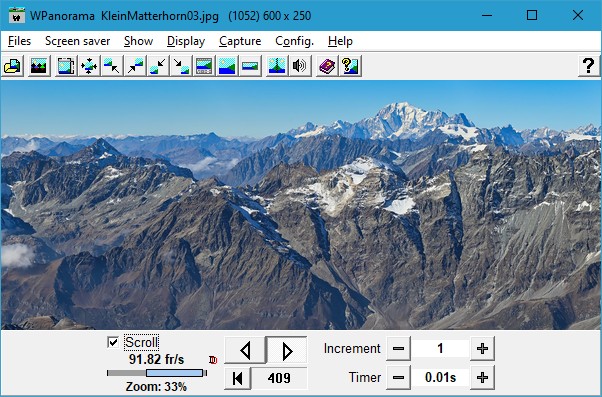Close the WPanorama window
This screenshot has width=602, height=397.
click(578, 16)
